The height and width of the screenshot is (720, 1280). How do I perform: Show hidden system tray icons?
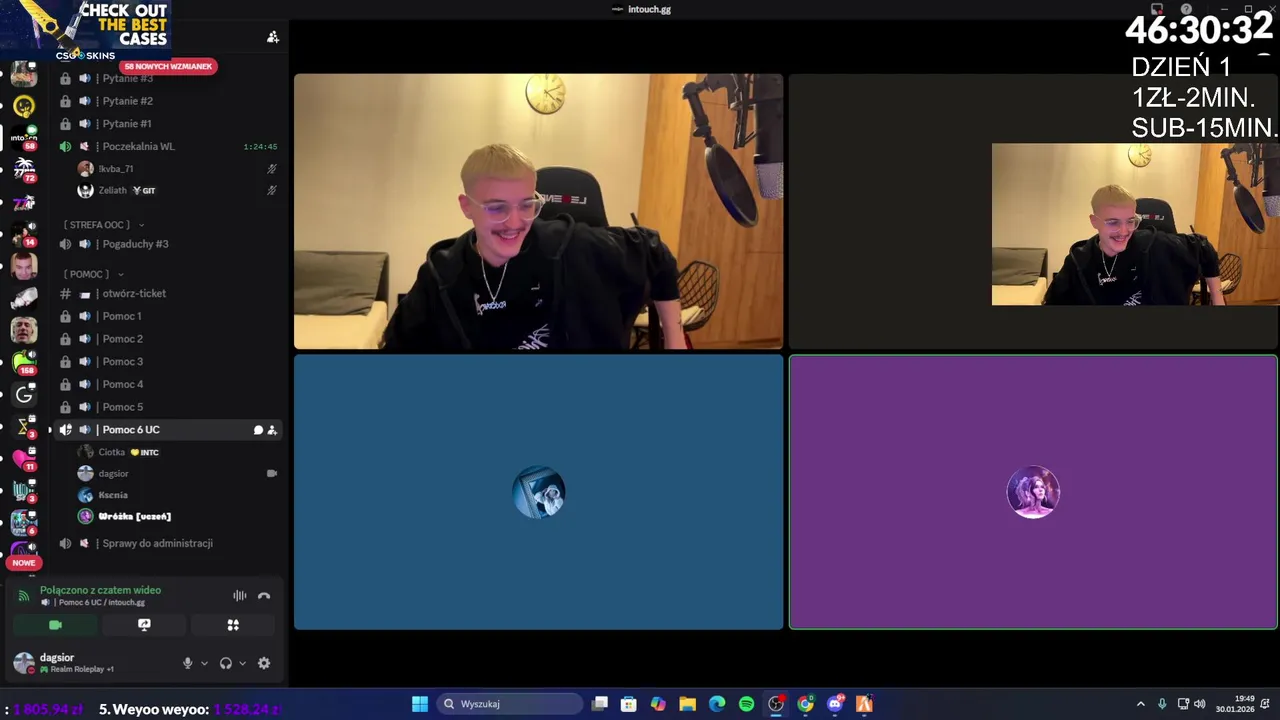click(x=1140, y=704)
